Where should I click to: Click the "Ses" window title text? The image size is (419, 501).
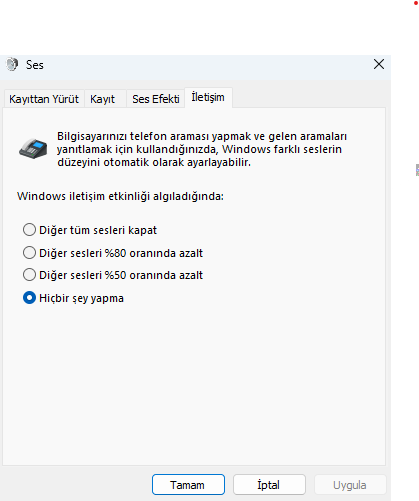[x=35, y=65]
